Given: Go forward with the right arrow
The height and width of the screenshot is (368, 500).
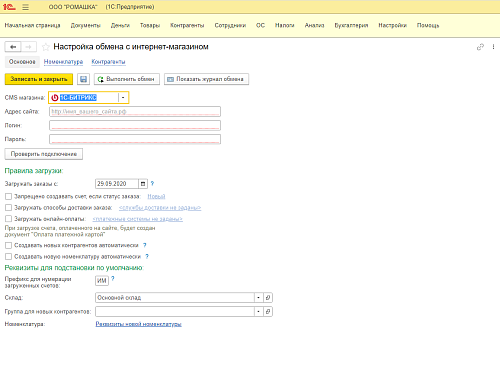Looking at the screenshot, I should point(29,47).
